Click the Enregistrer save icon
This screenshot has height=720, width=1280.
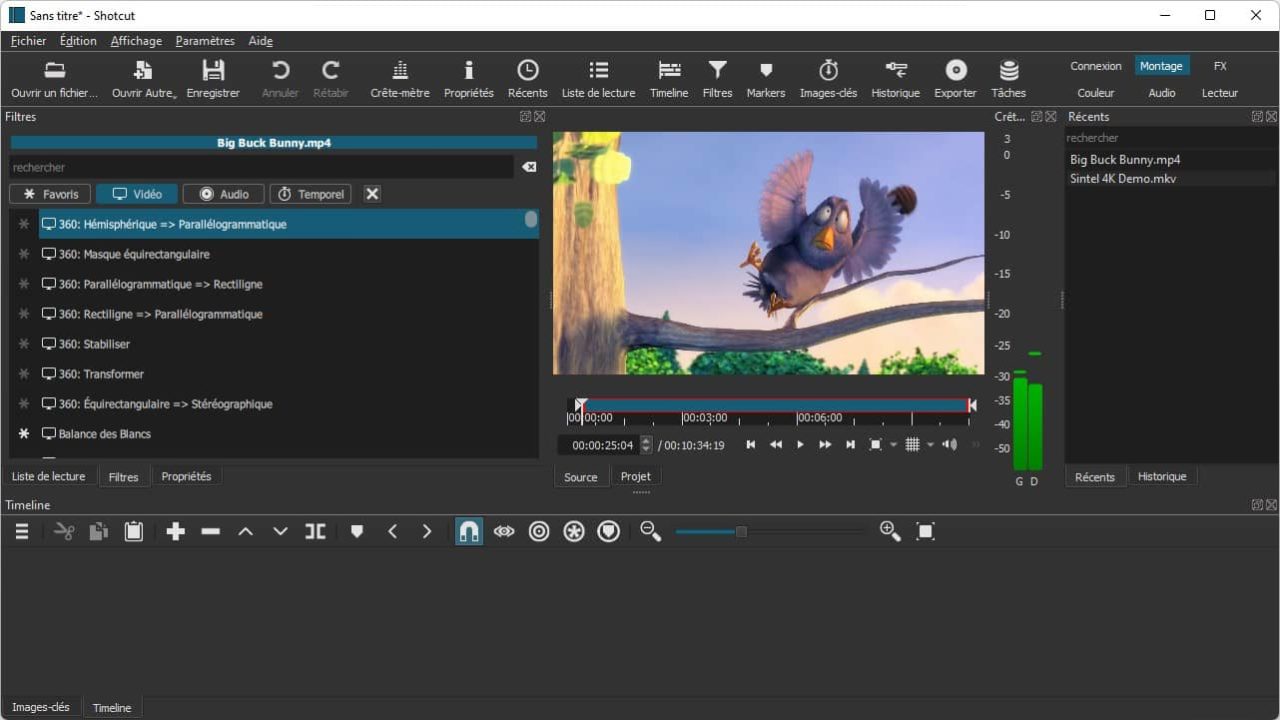[x=213, y=79]
